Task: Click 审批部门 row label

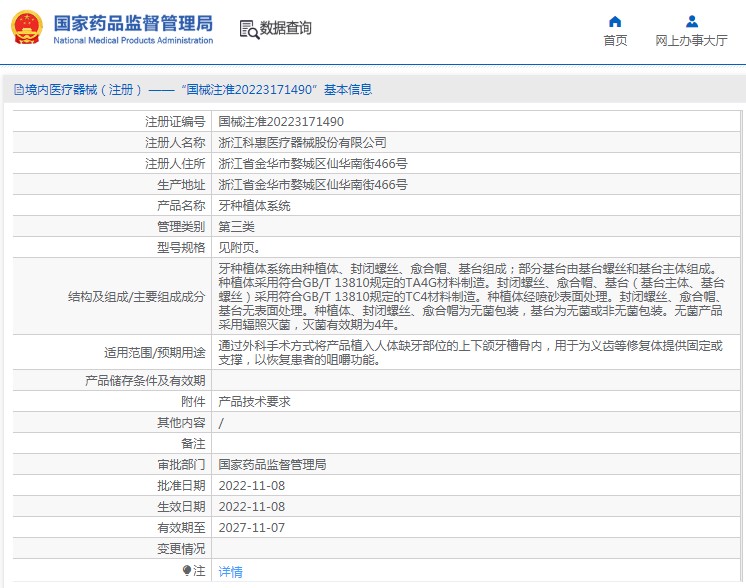Action: tap(181, 464)
